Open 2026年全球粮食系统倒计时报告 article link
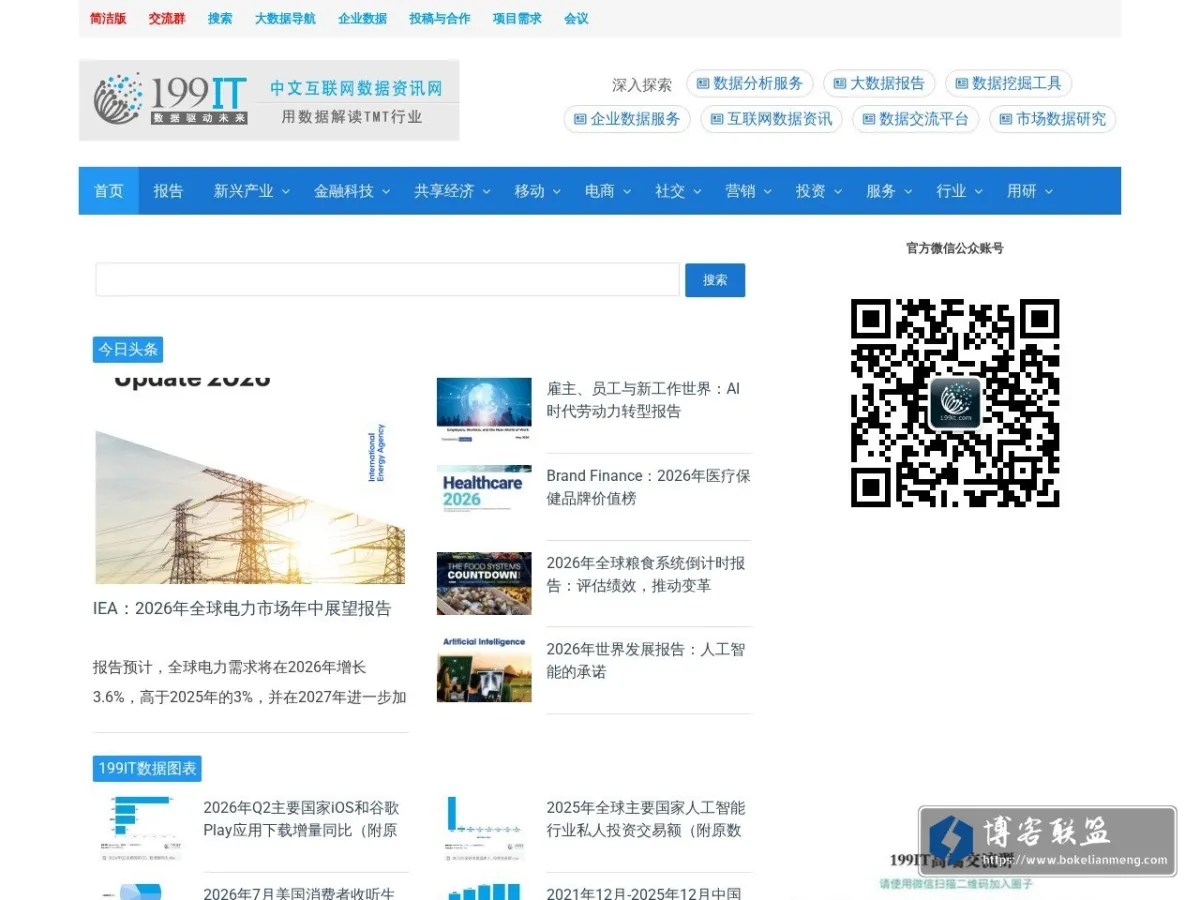 coord(646,574)
